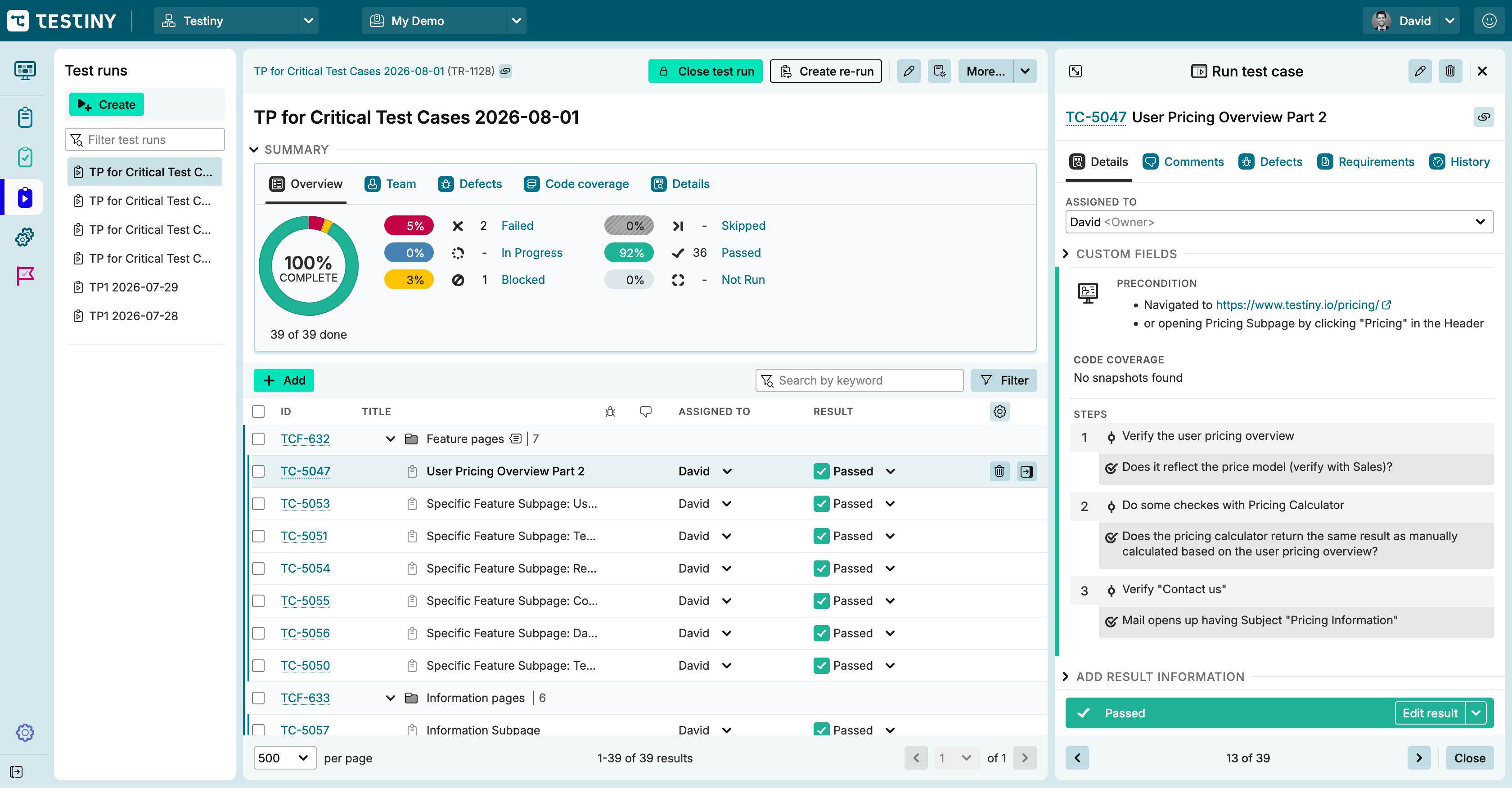The width and height of the screenshot is (1512, 788).
Task: Toggle the select-all checkbox in table header
Action: (258, 411)
